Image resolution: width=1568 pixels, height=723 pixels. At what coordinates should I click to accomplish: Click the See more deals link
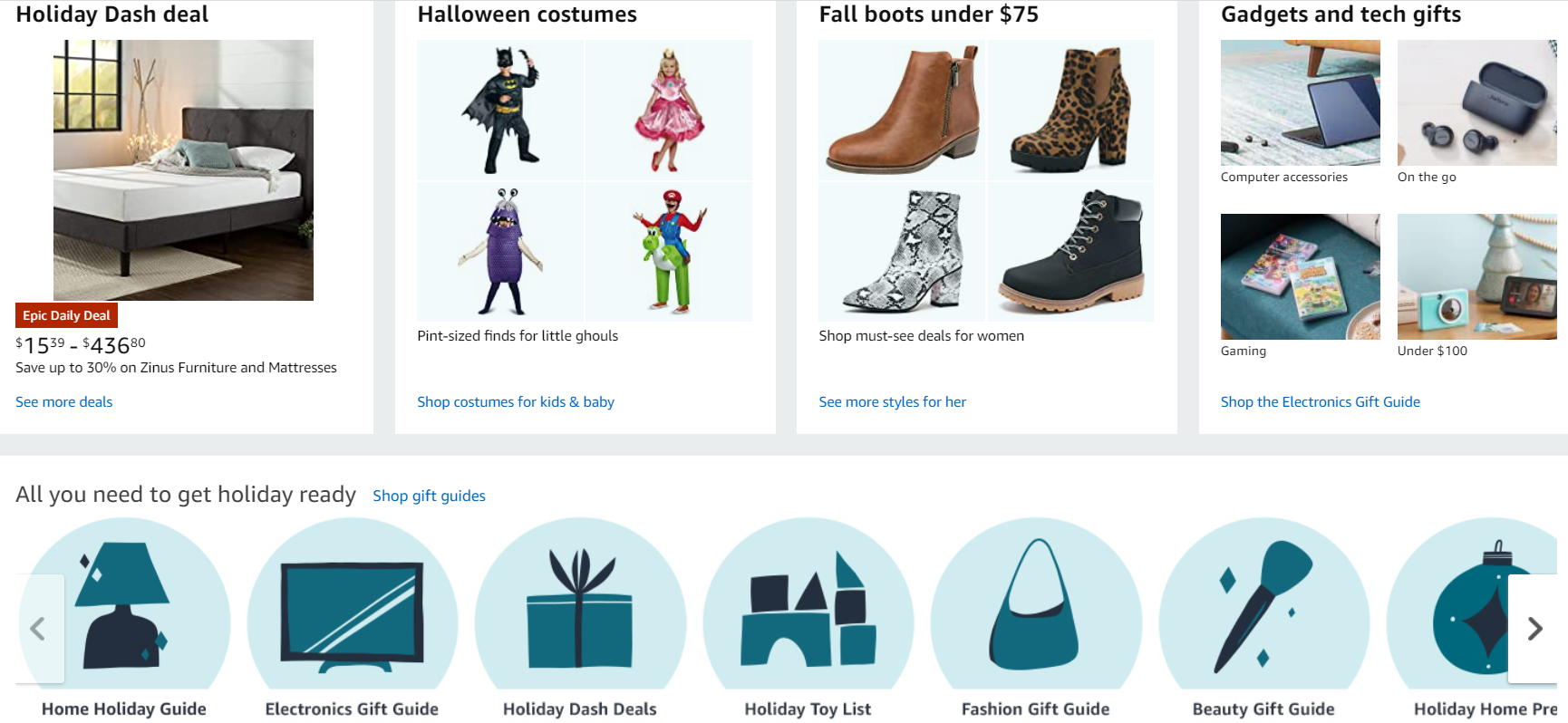click(x=64, y=402)
